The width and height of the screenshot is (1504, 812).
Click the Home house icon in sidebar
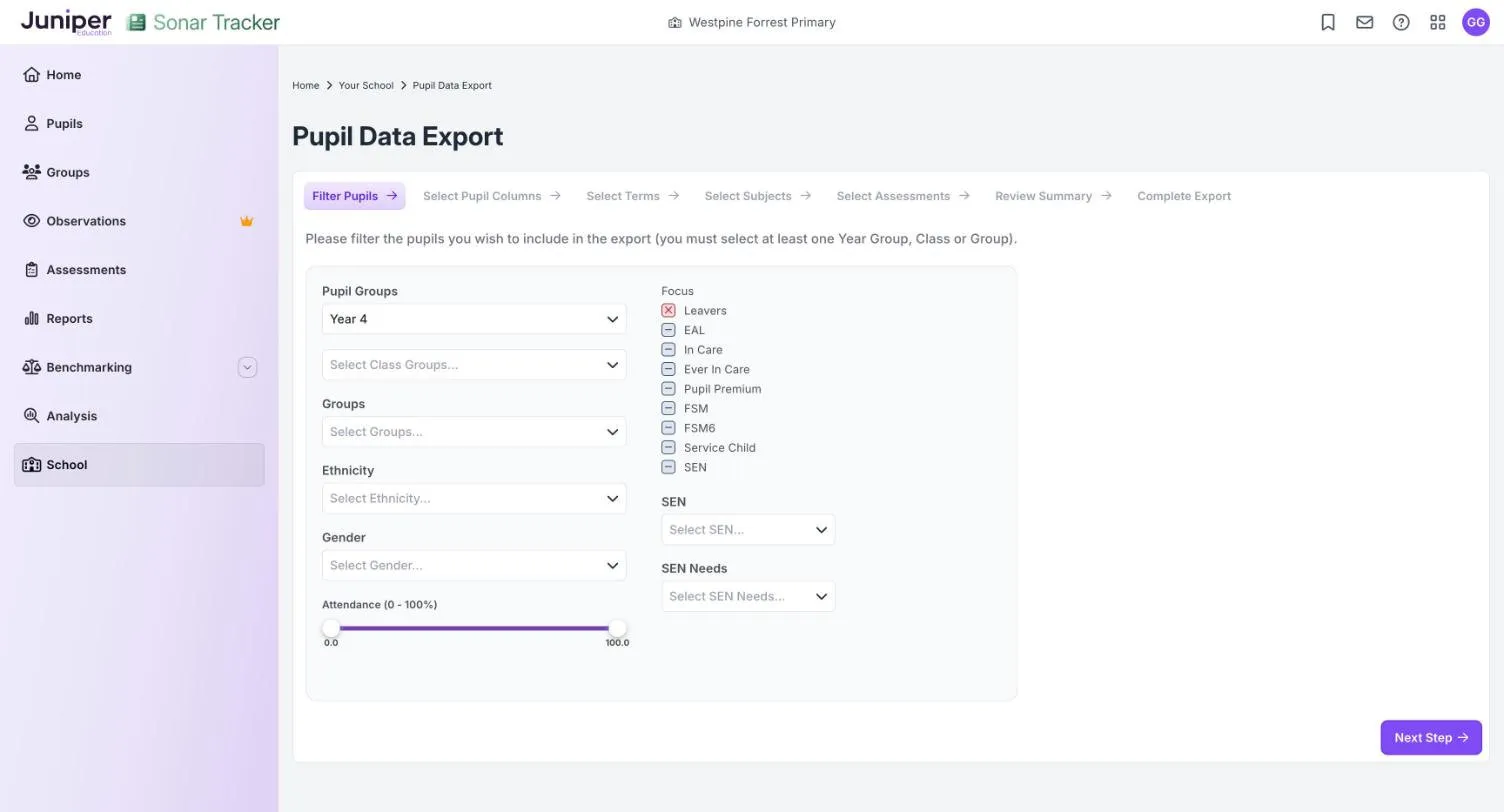tap(31, 75)
